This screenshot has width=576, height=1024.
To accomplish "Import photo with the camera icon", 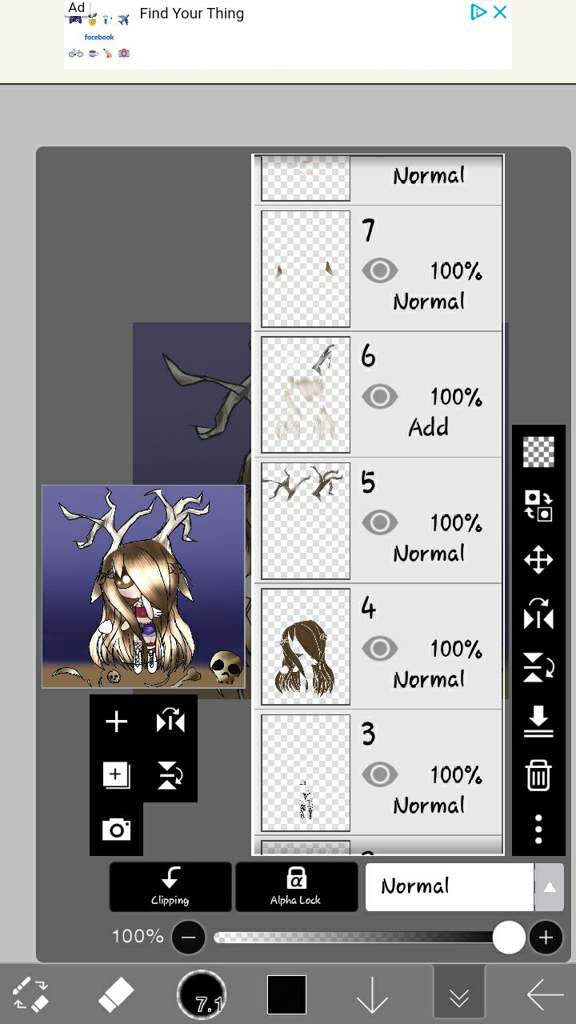I will [116, 829].
